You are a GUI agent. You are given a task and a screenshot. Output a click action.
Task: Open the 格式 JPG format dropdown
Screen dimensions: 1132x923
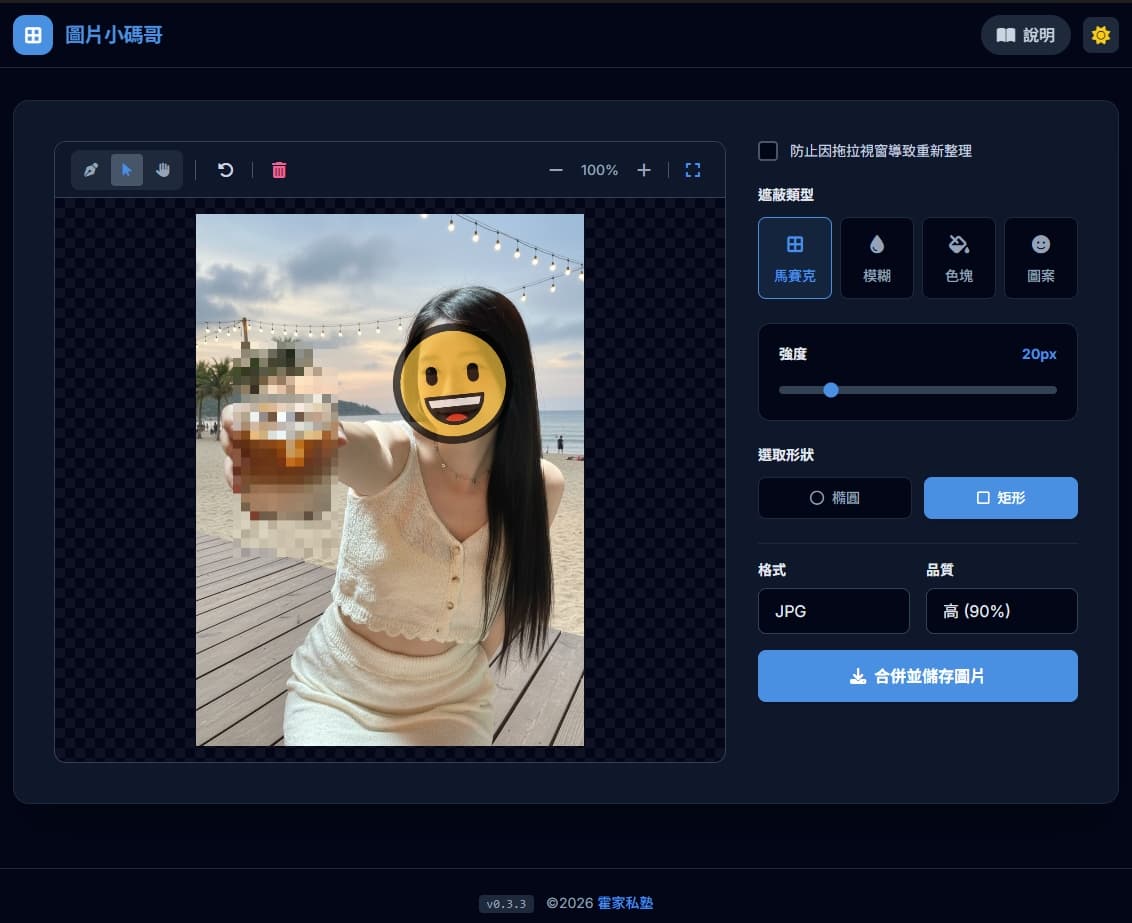[x=834, y=611]
